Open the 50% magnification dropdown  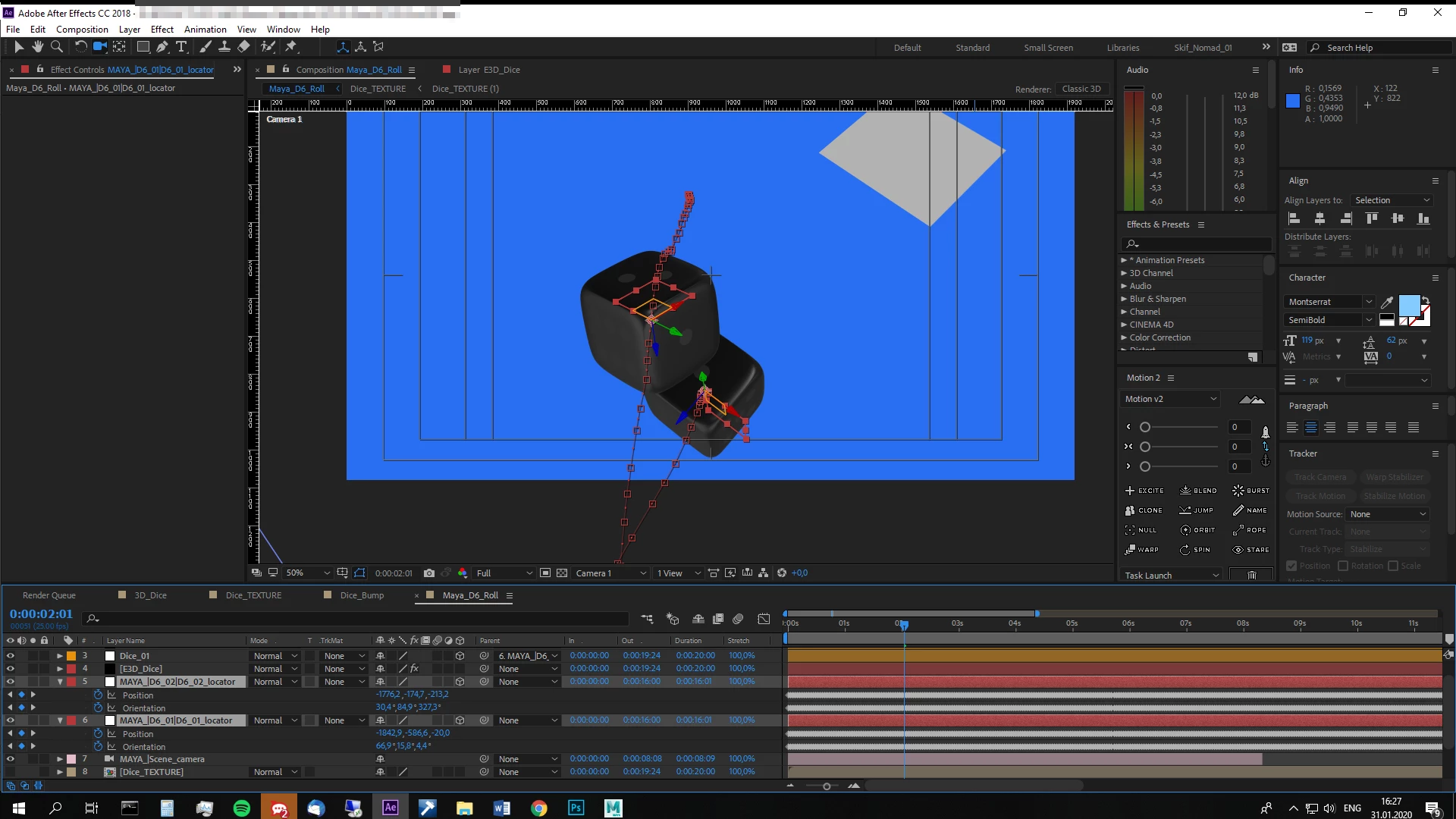(x=309, y=573)
